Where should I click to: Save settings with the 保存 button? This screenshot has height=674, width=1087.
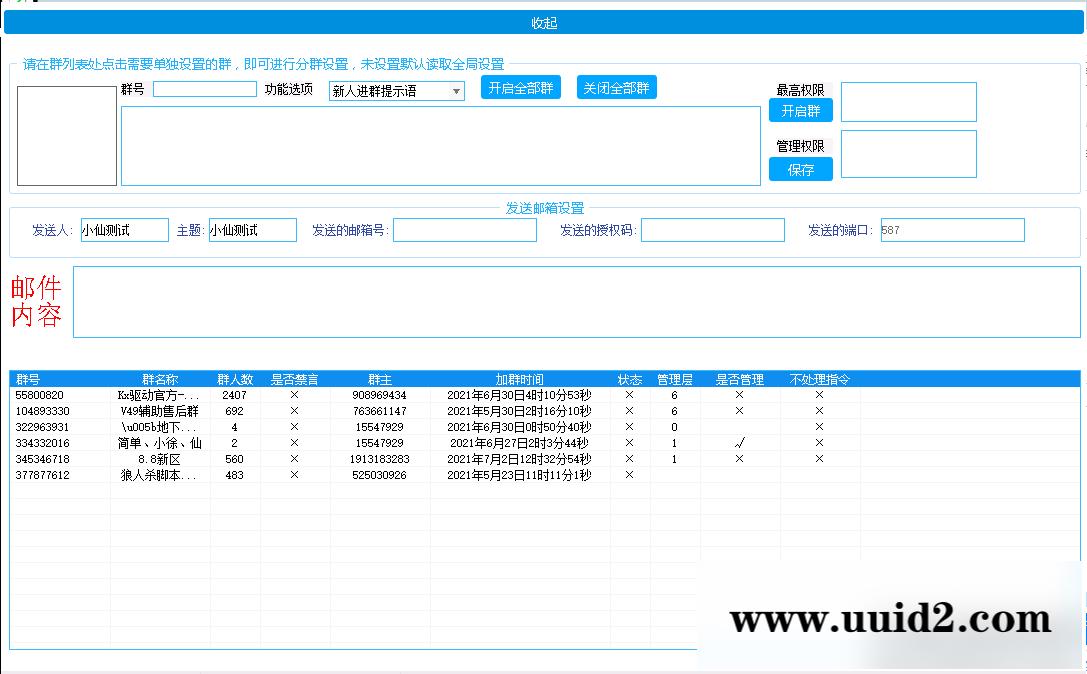pos(801,168)
